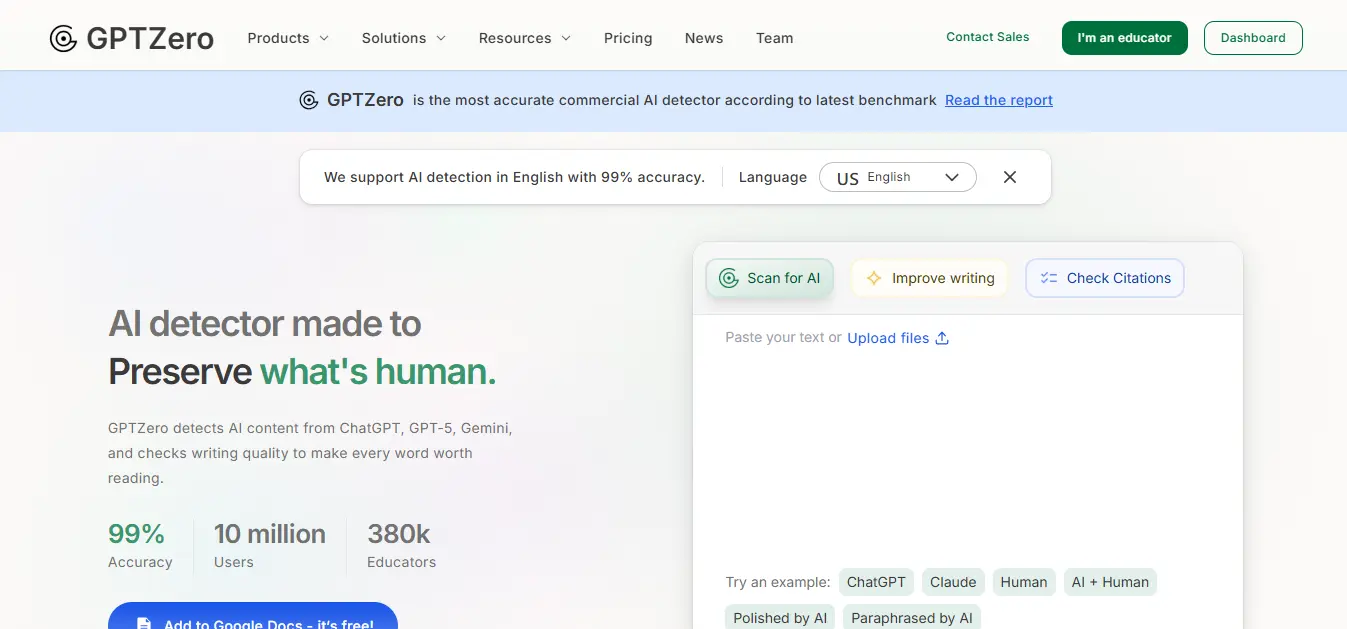Follow the Read the report link
Viewport: 1347px width, 629px height.
[x=999, y=100]
